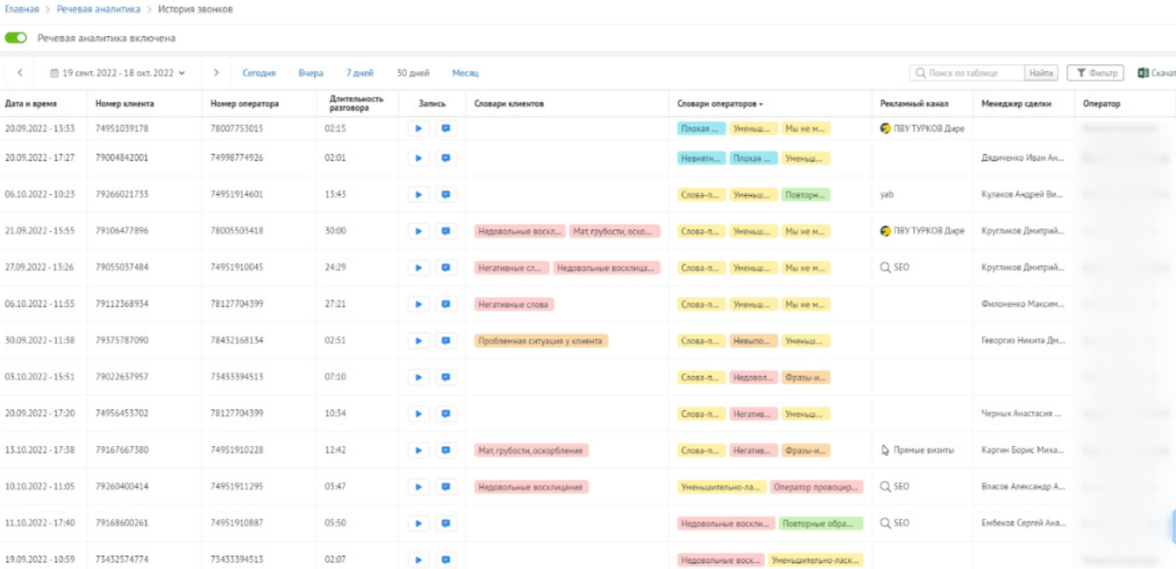
Task: Open transcript for call from 79004842001
Action: click(x=445, y=158)
